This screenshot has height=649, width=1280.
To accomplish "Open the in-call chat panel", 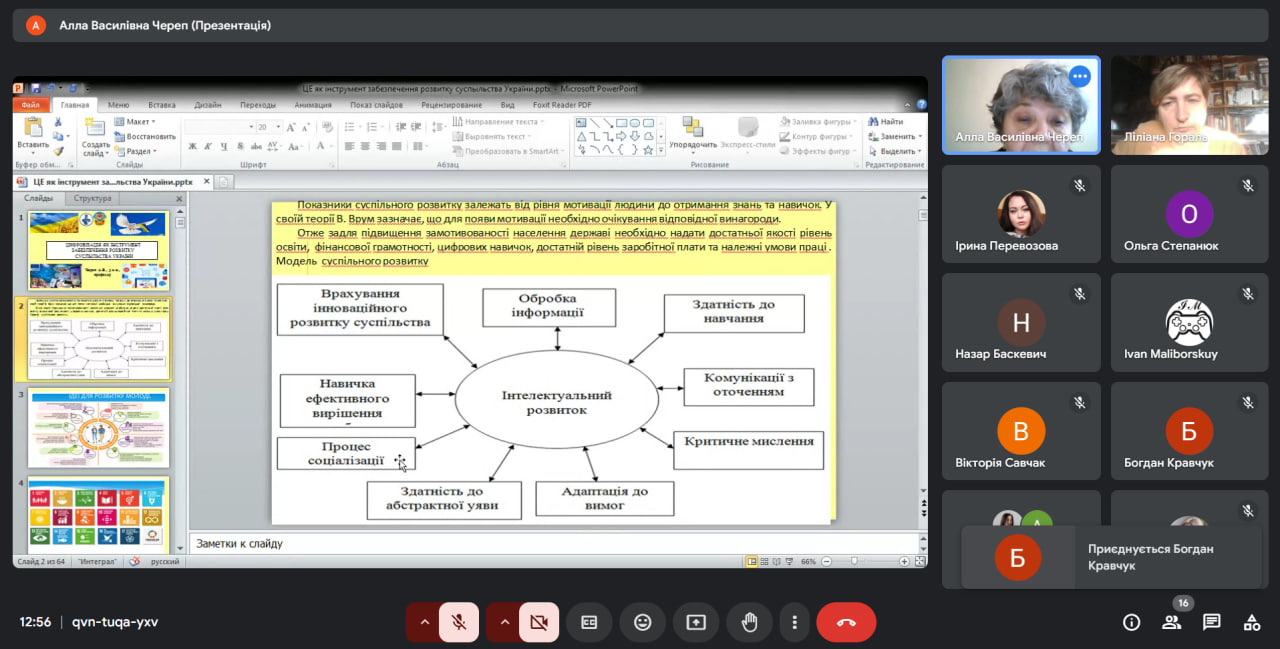I will pos(1211,622).
